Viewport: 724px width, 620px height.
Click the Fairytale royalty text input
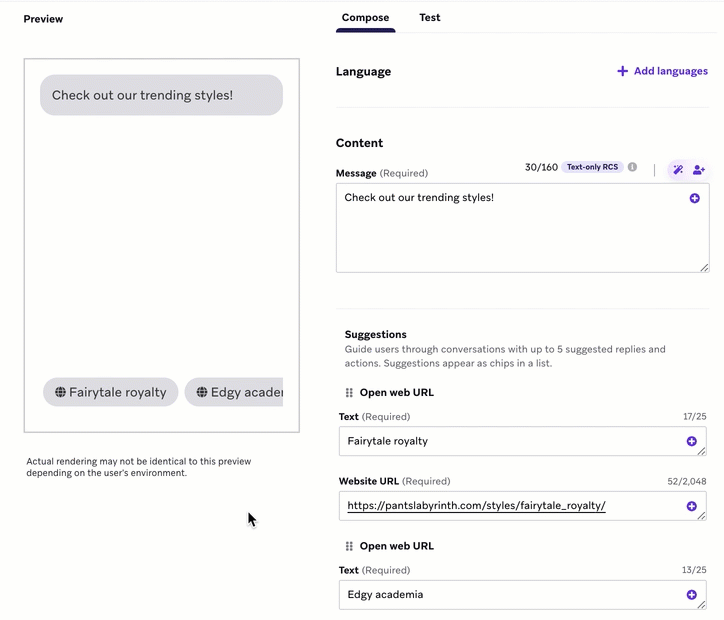point(510,441)
